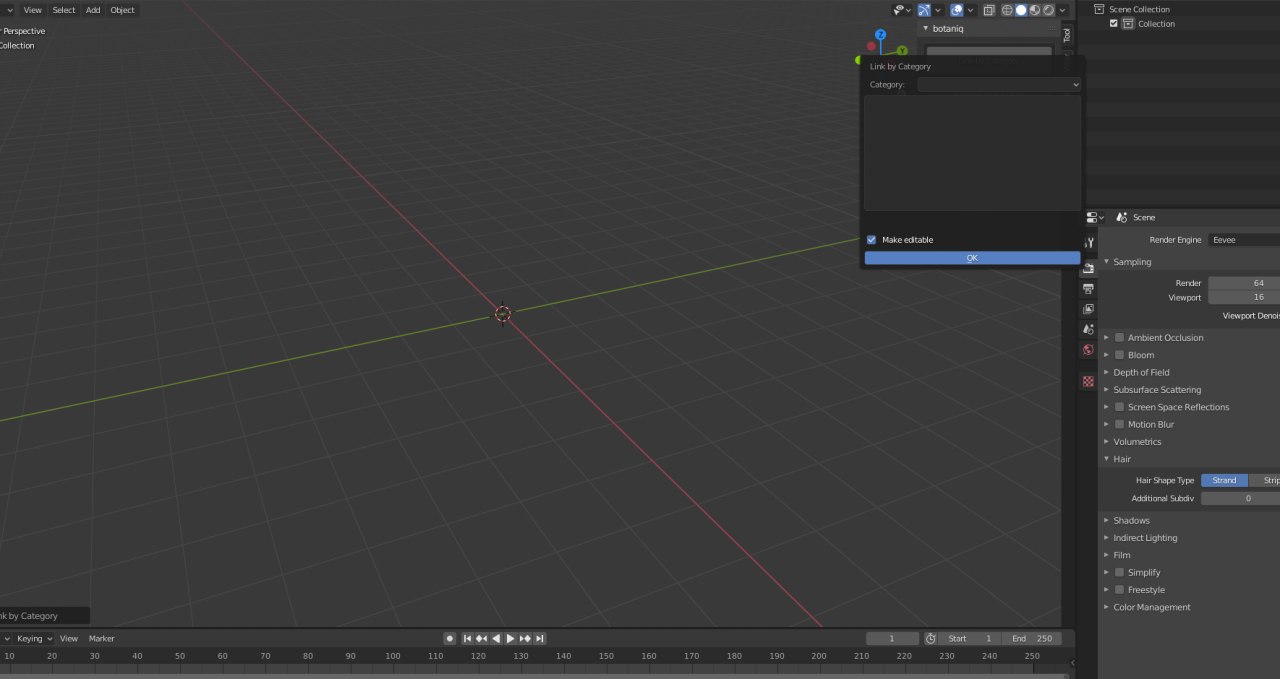Click the Scene Collection icon
This screenshot has height=679, width=1280.
pos(1099,9)
